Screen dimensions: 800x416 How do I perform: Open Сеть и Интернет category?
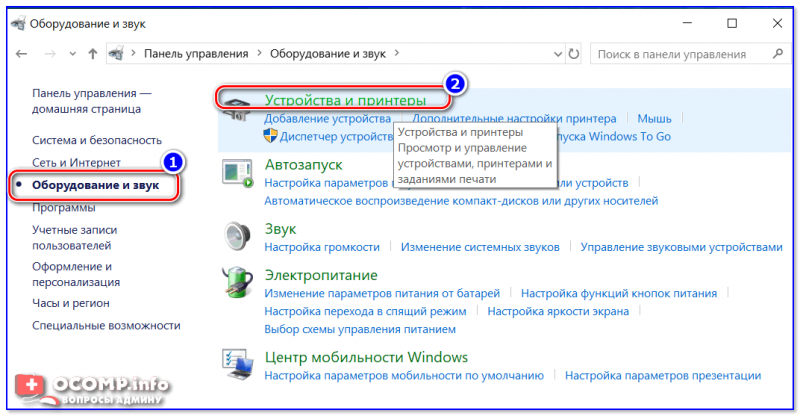pyautogui.click(x=77, y=162)
